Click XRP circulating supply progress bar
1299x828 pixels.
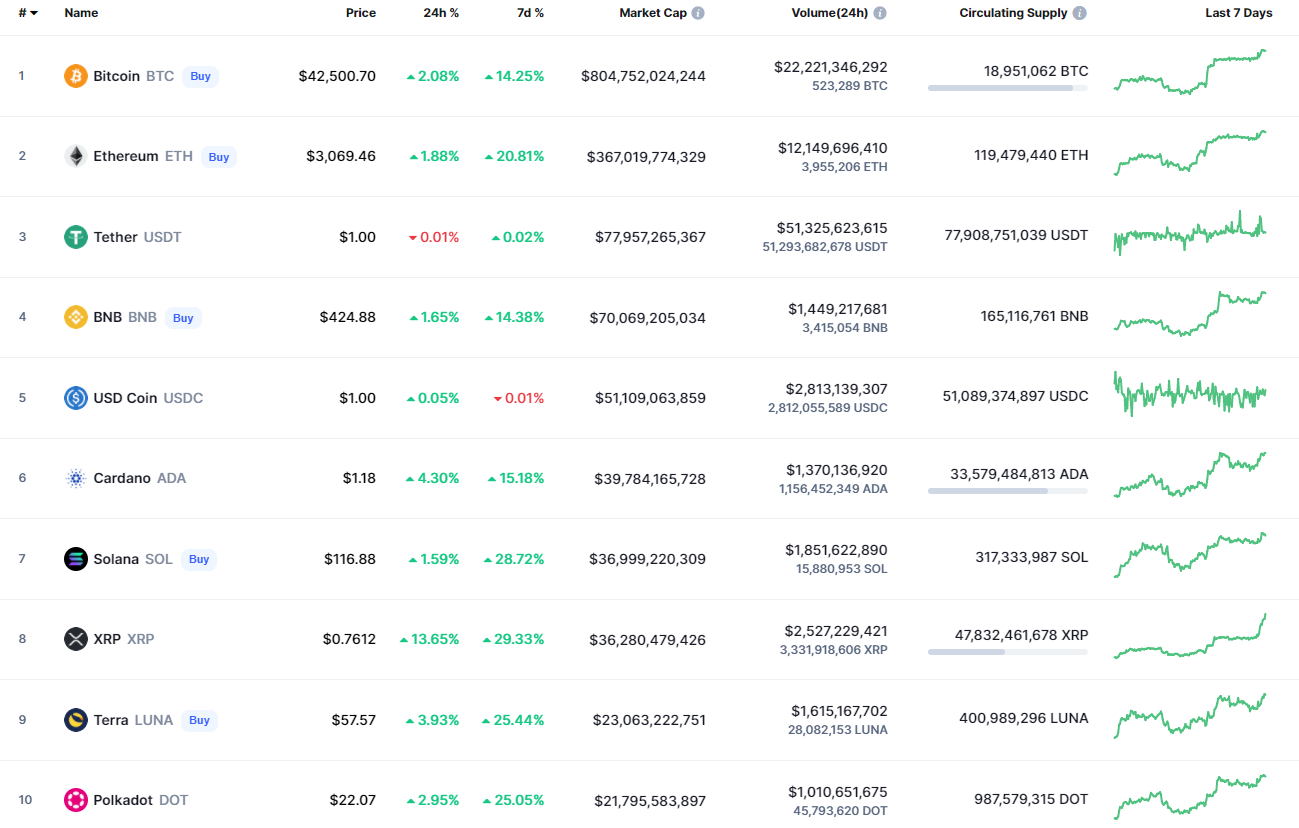click(1007, 652)
